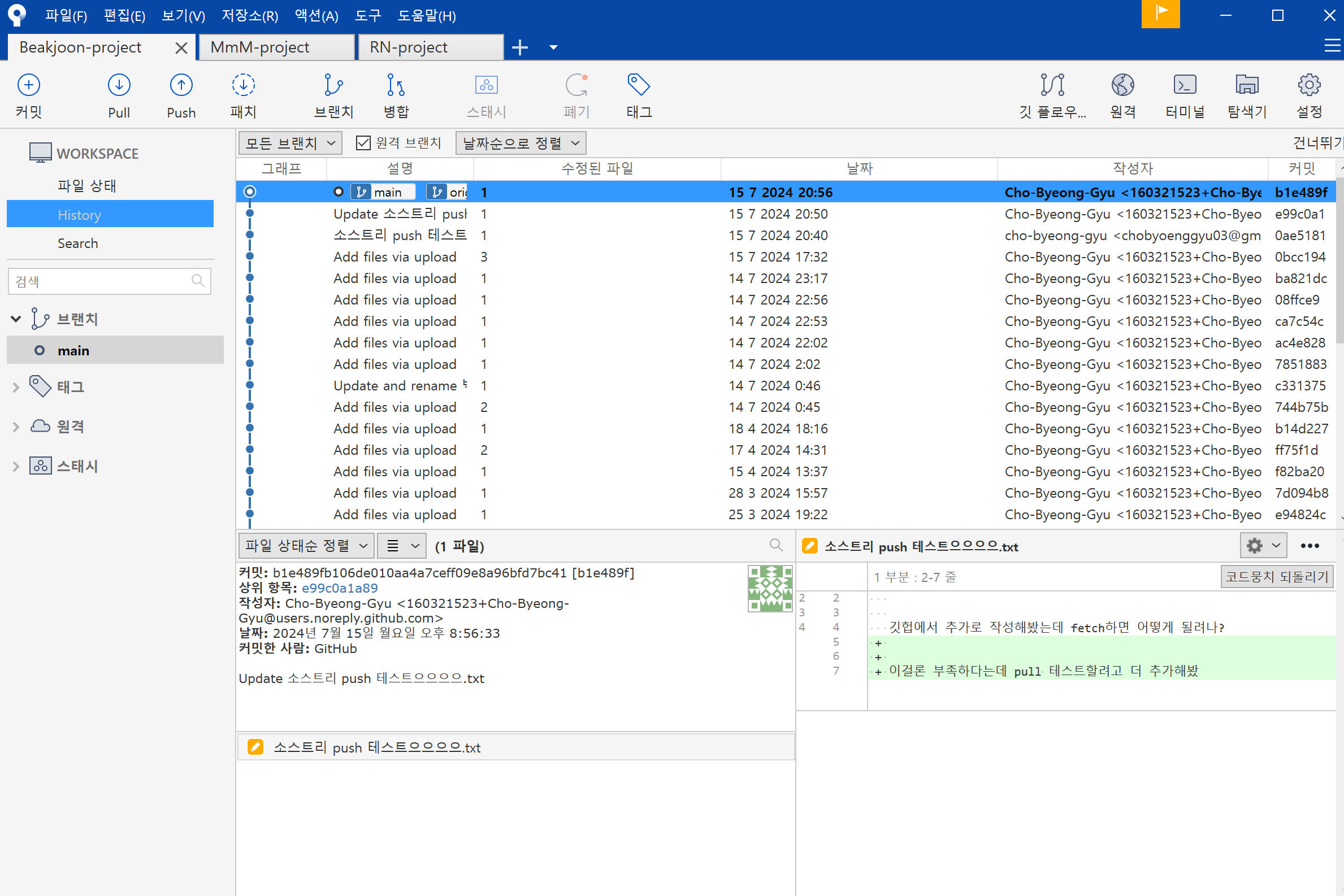Close the Beakjoon-project tab
Image resolution: width=1344 pixels, height=896 pixels.
pos(181,47)
